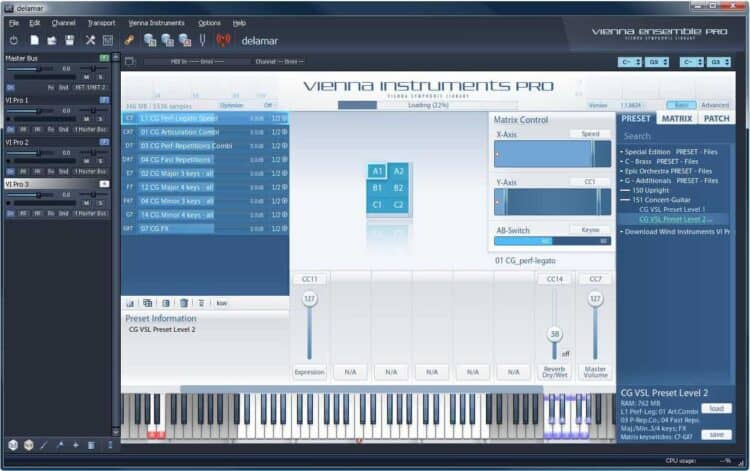
Task: Click the save button in preset panel
Action: pyautogui.click(x=715, y=434)
